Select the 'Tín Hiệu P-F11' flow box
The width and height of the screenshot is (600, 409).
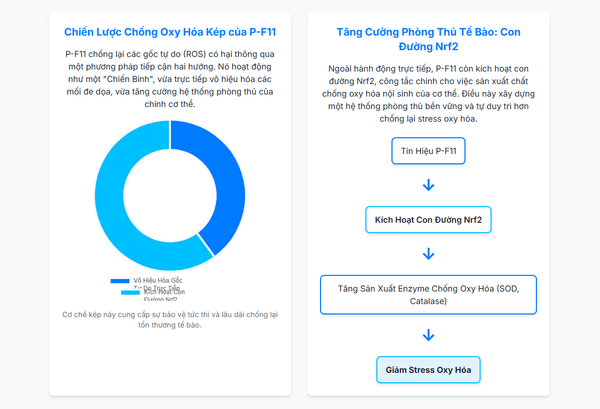click(428, 152)
